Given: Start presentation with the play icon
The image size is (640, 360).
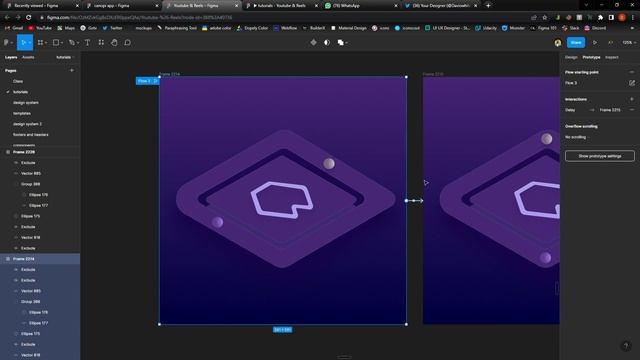Looking at the screenshot, I should coord(595,42).
